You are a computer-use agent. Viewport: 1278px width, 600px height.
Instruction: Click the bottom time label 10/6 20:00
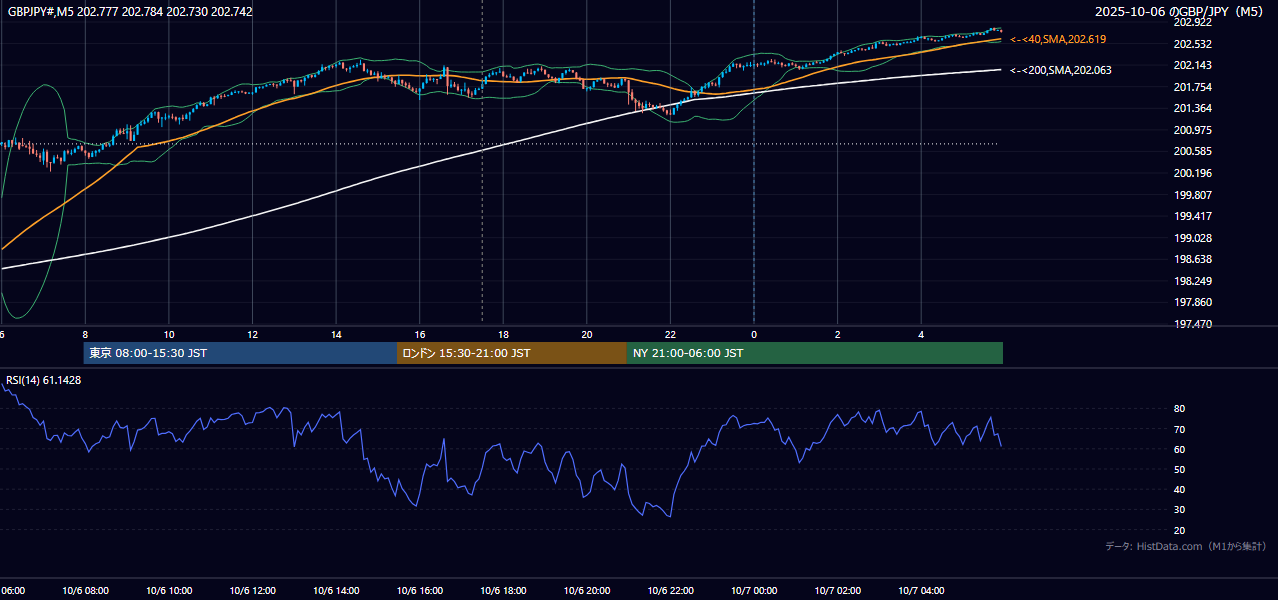[587, 591]
